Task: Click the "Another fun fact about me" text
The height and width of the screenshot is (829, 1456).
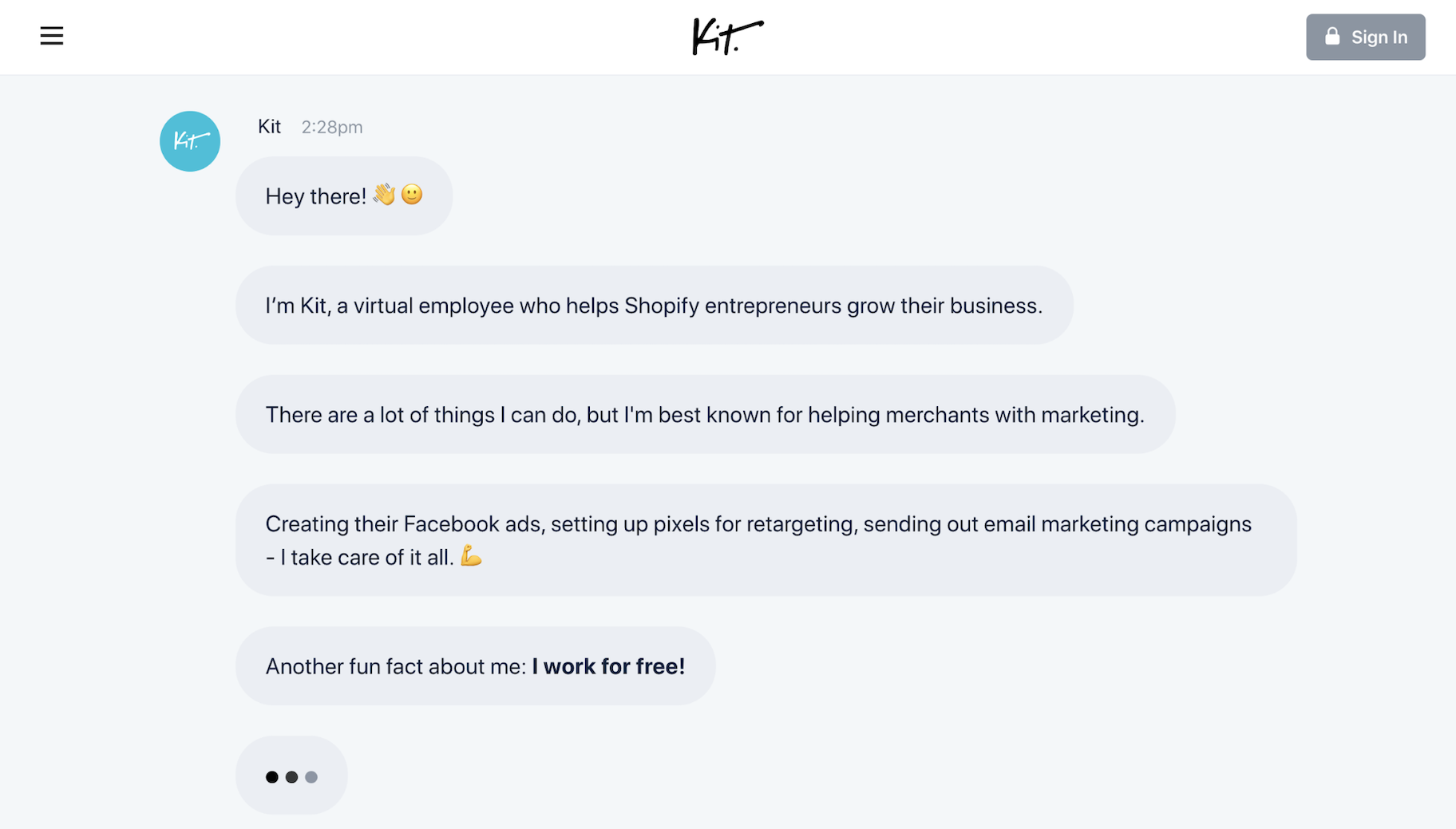Action: [395, 667]
